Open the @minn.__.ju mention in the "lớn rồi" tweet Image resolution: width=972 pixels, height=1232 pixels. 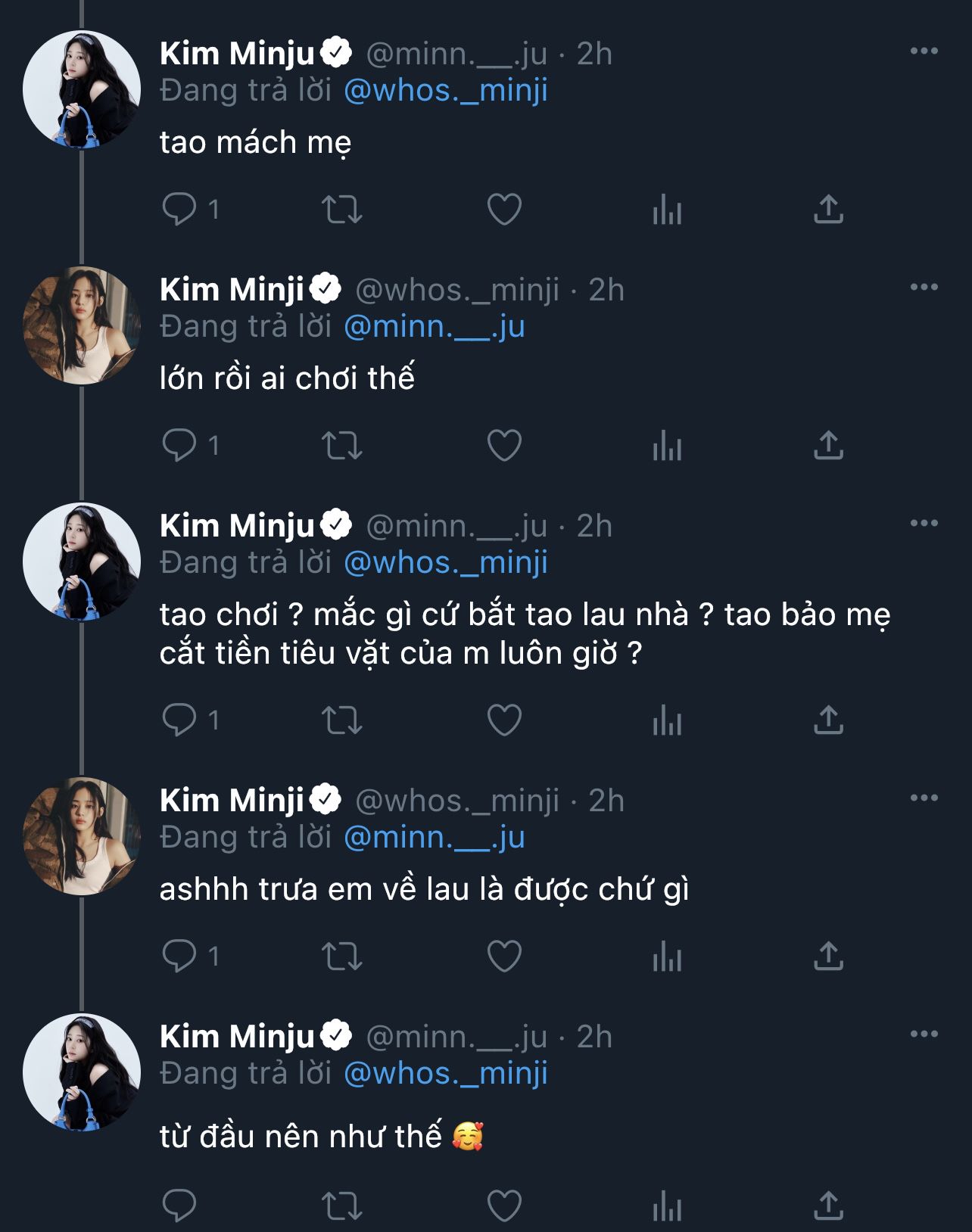435,327
